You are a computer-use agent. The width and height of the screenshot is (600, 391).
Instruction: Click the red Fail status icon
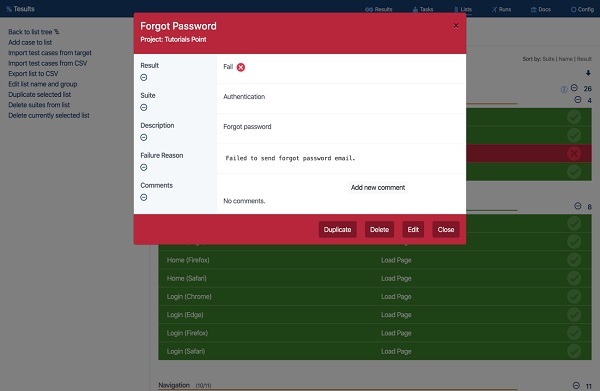click(241, 67)
